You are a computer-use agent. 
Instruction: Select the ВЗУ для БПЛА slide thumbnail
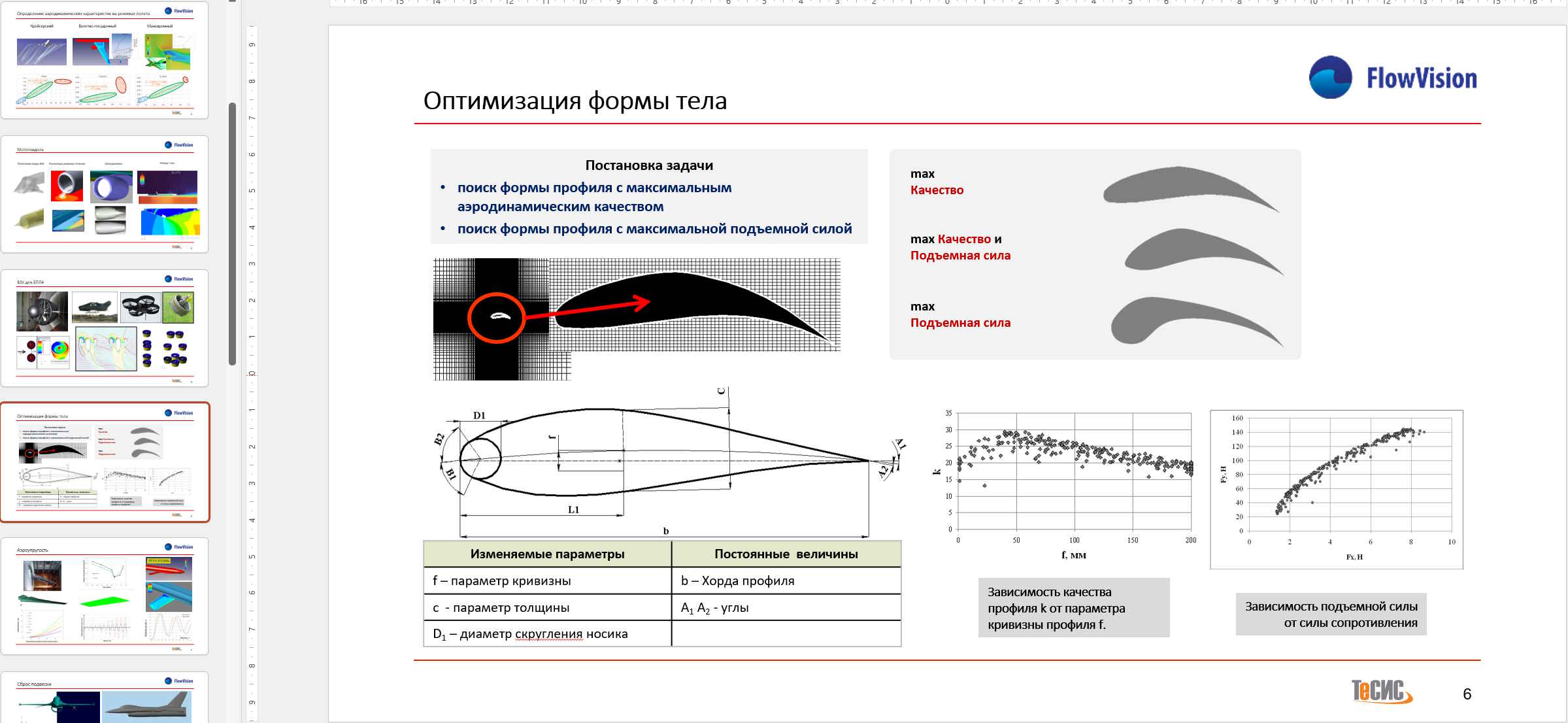point(105,328)
